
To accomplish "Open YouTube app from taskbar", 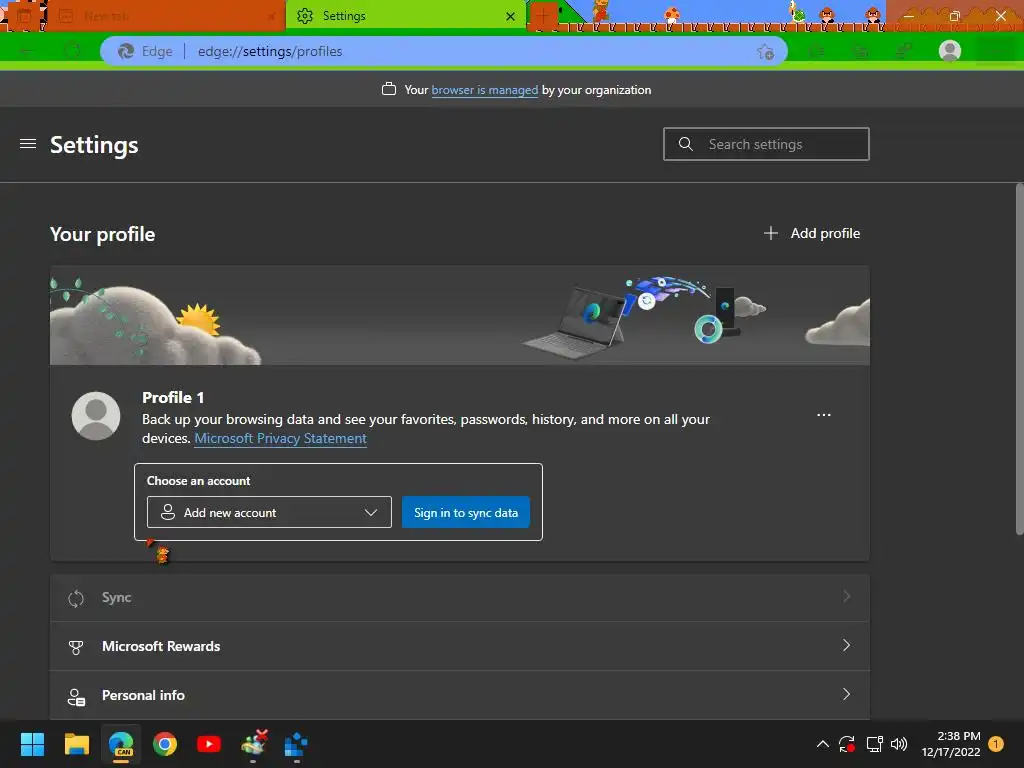I will [x=209, y=744].
